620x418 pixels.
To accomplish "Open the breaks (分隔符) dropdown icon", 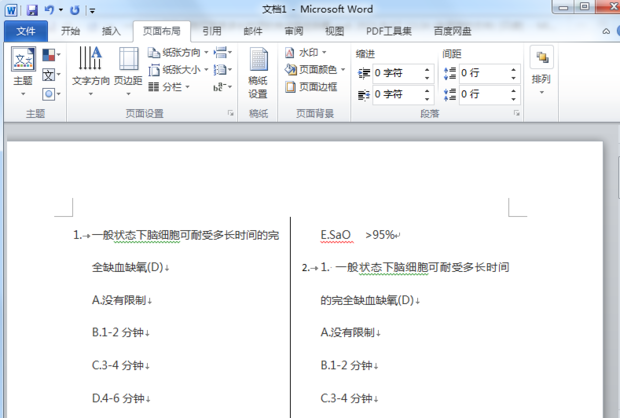I will [223, 53].
